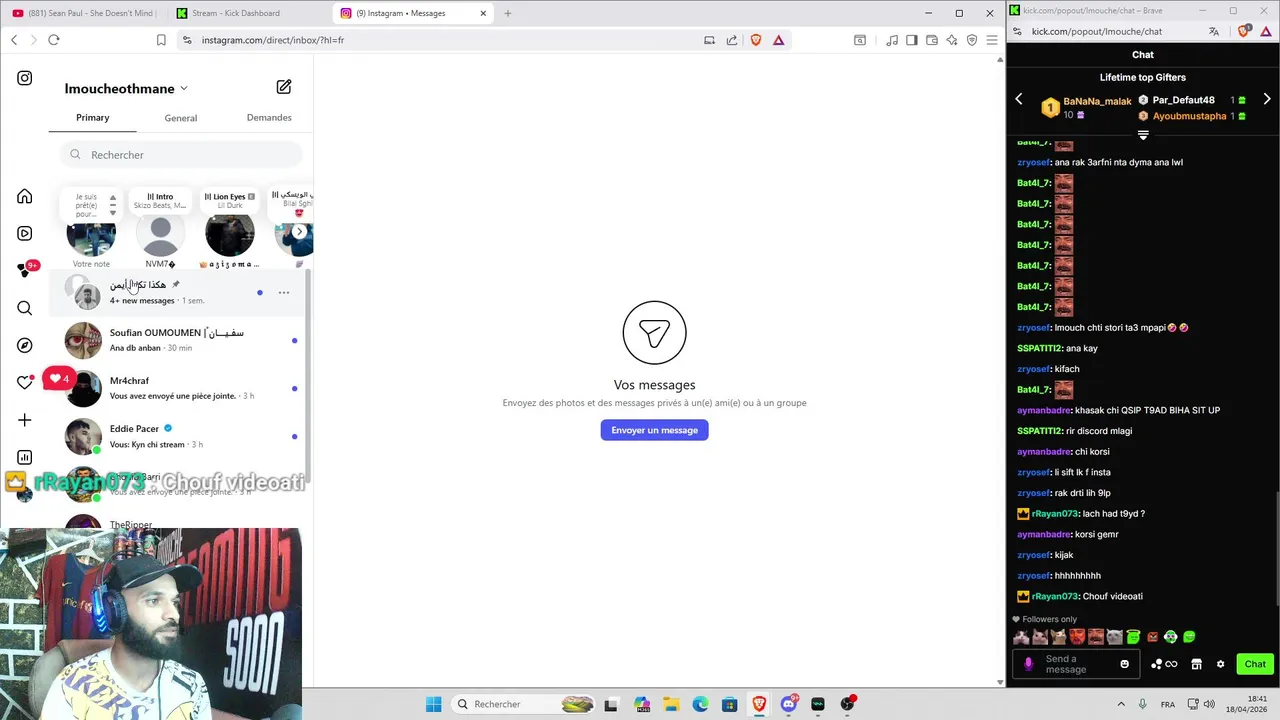Focus the Send a message chat field
The image size is (1280, 720).
tap(1075, 664)
